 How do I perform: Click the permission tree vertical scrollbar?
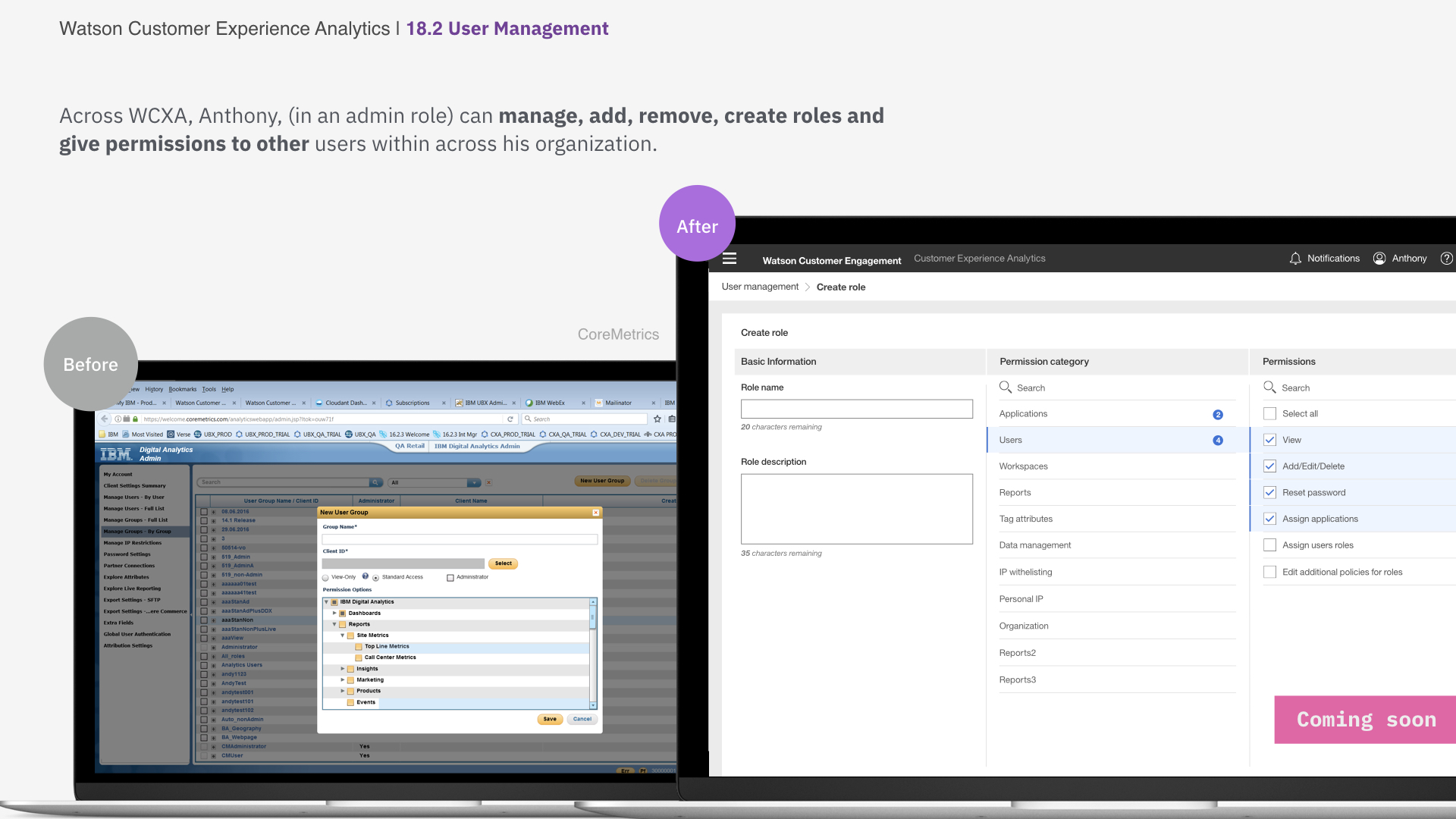point(593,654)
